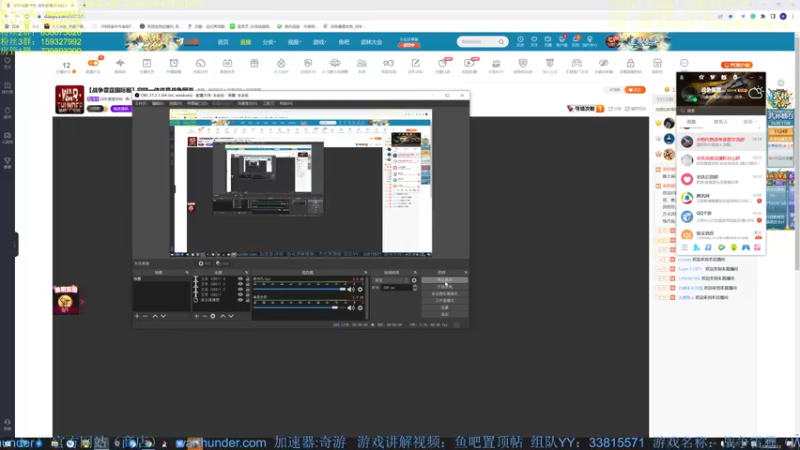Expand 分类 category dropdown in Douyu navigation

269,42
